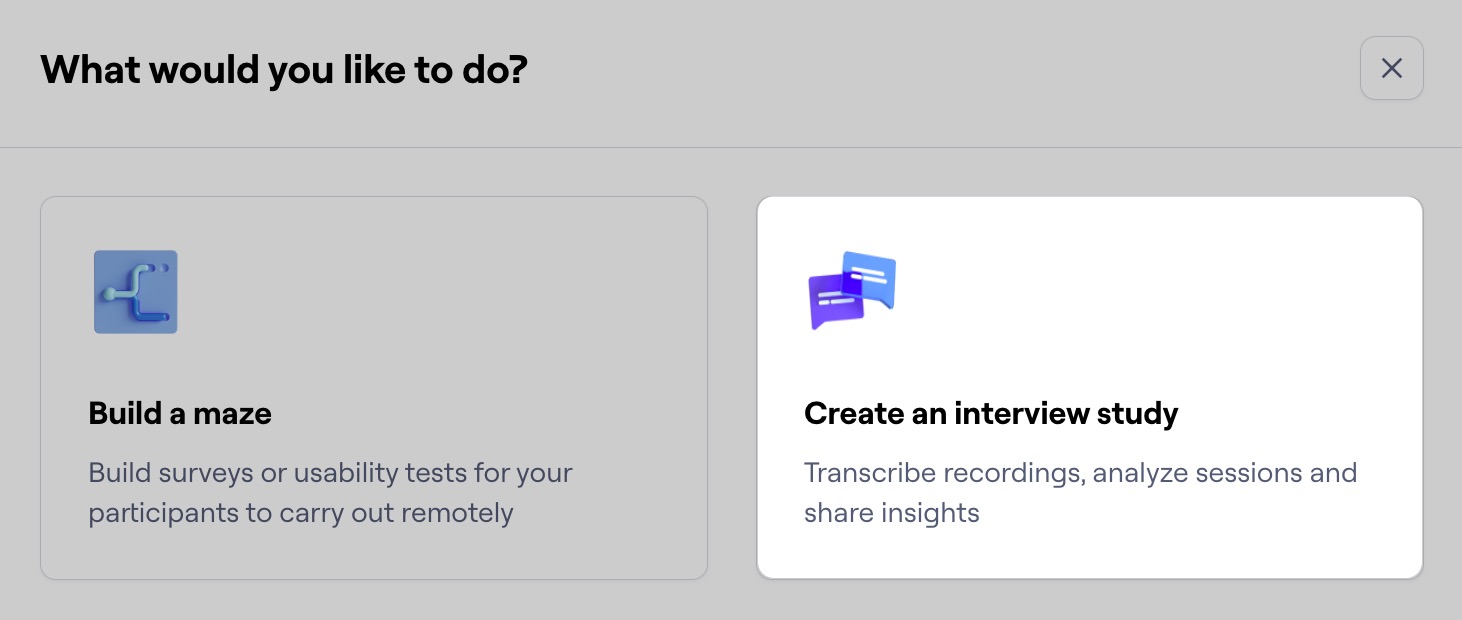Choose the maze building option
The image size is (1462, 620).
[x=374, y=387]
